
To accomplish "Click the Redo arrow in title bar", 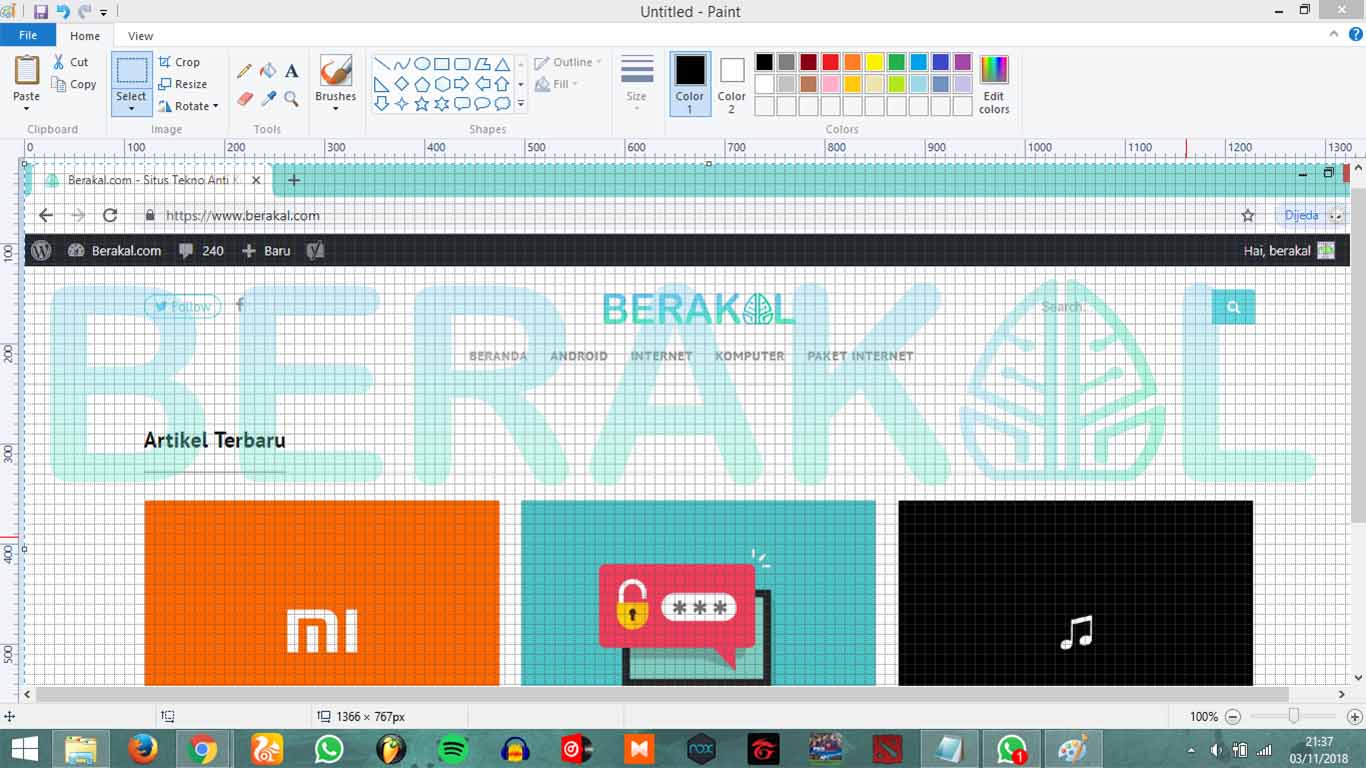I will pyautogui.click(x=84, y=12).
